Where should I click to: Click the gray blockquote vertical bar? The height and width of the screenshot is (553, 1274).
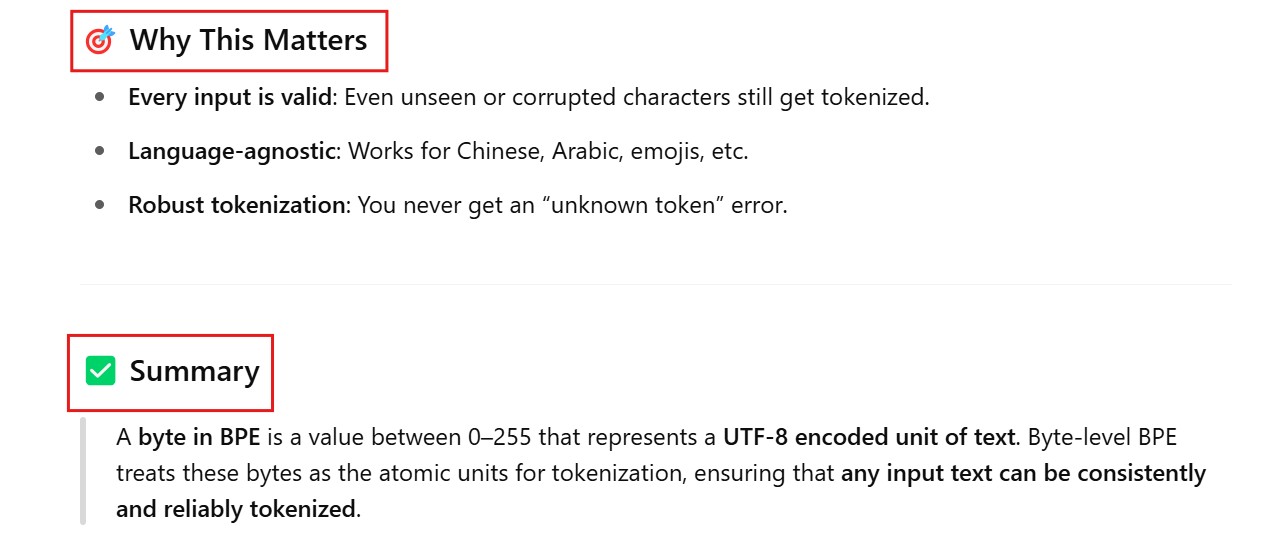click(x=83, y=472)
